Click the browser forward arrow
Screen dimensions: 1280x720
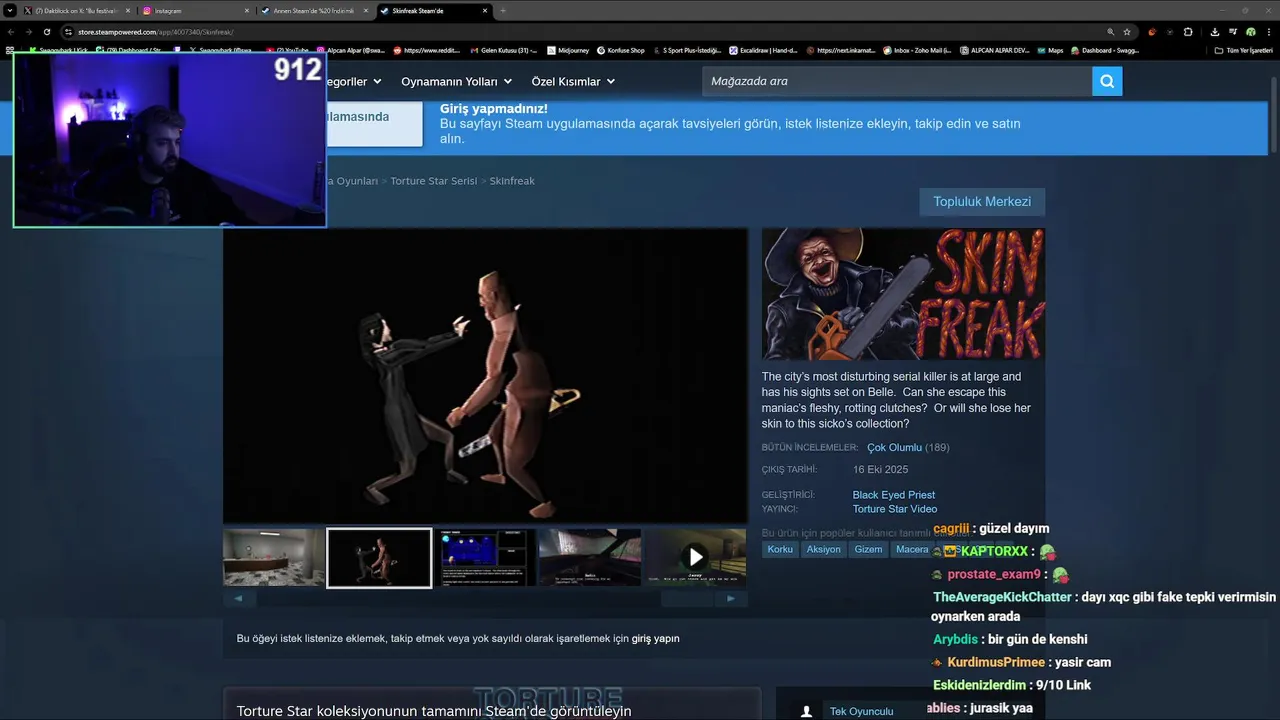(x=28, y=32)
